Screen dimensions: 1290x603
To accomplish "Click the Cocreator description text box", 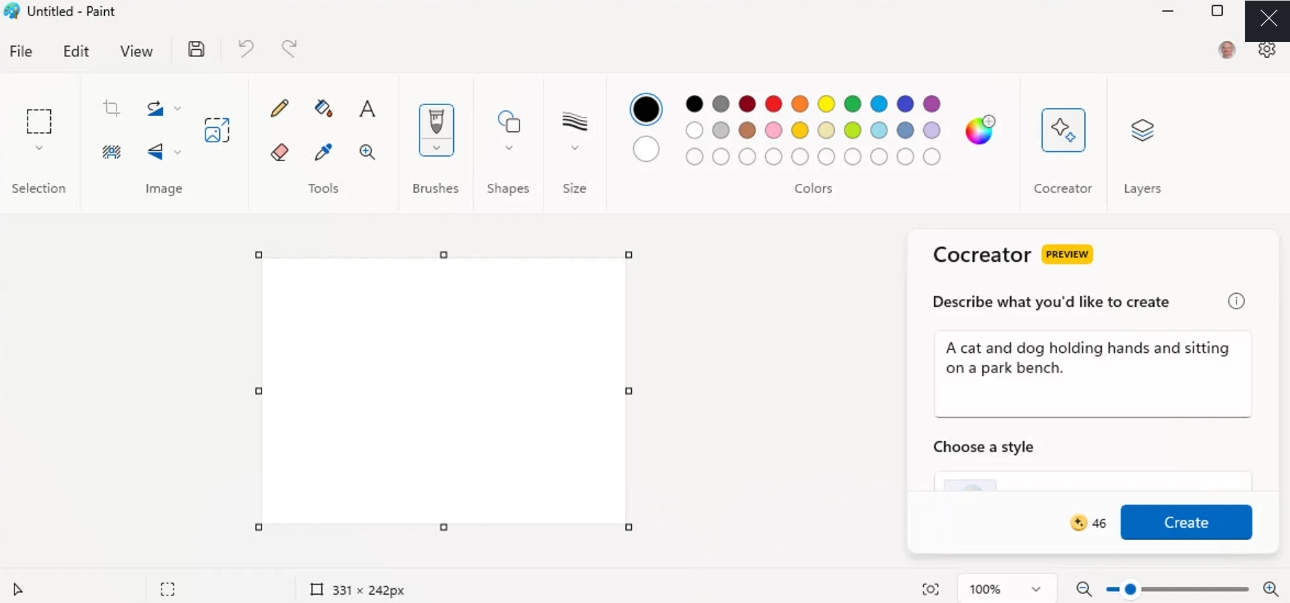I will pyautogui.click(x=1093, y=374).
